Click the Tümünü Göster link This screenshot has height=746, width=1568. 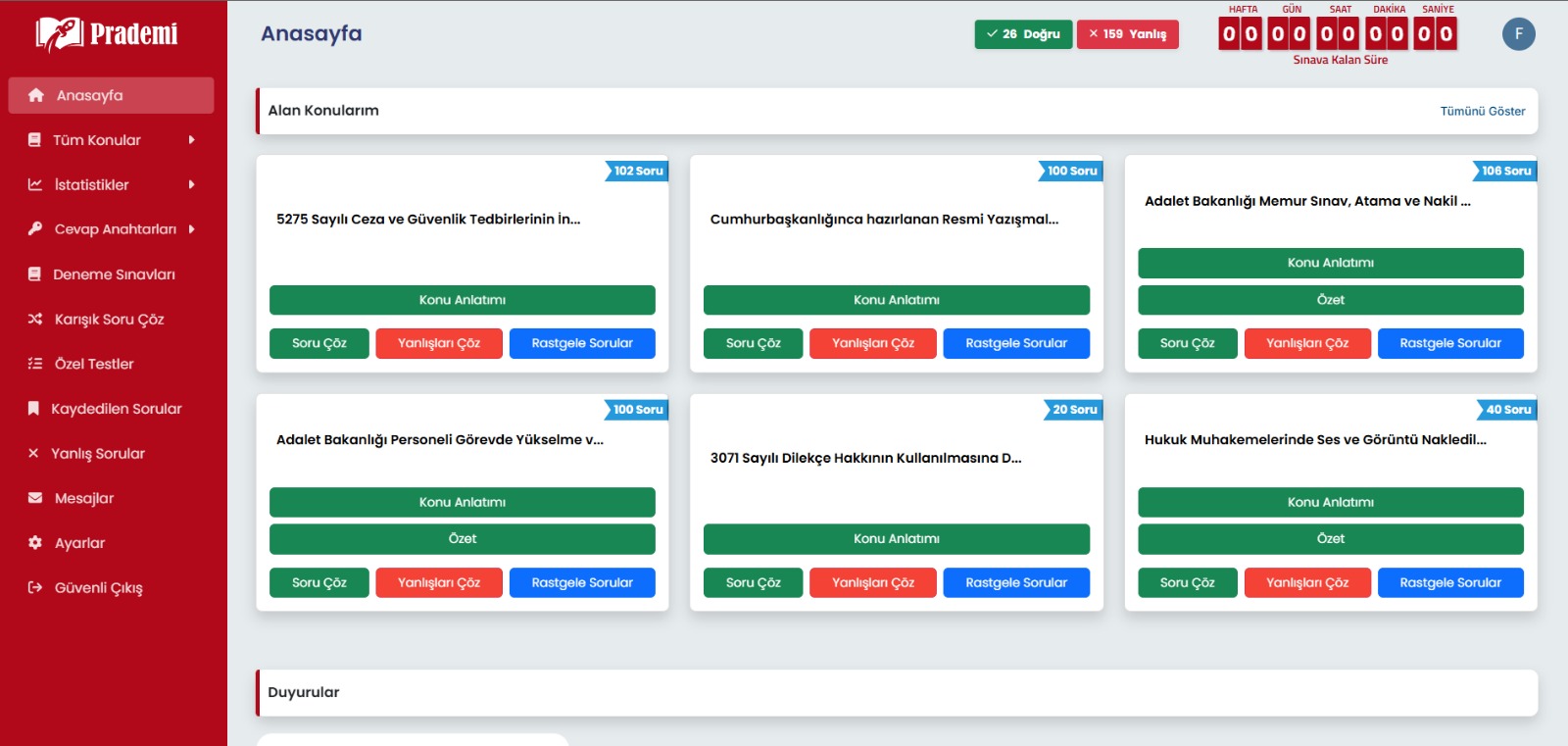tap(1482, 111)
